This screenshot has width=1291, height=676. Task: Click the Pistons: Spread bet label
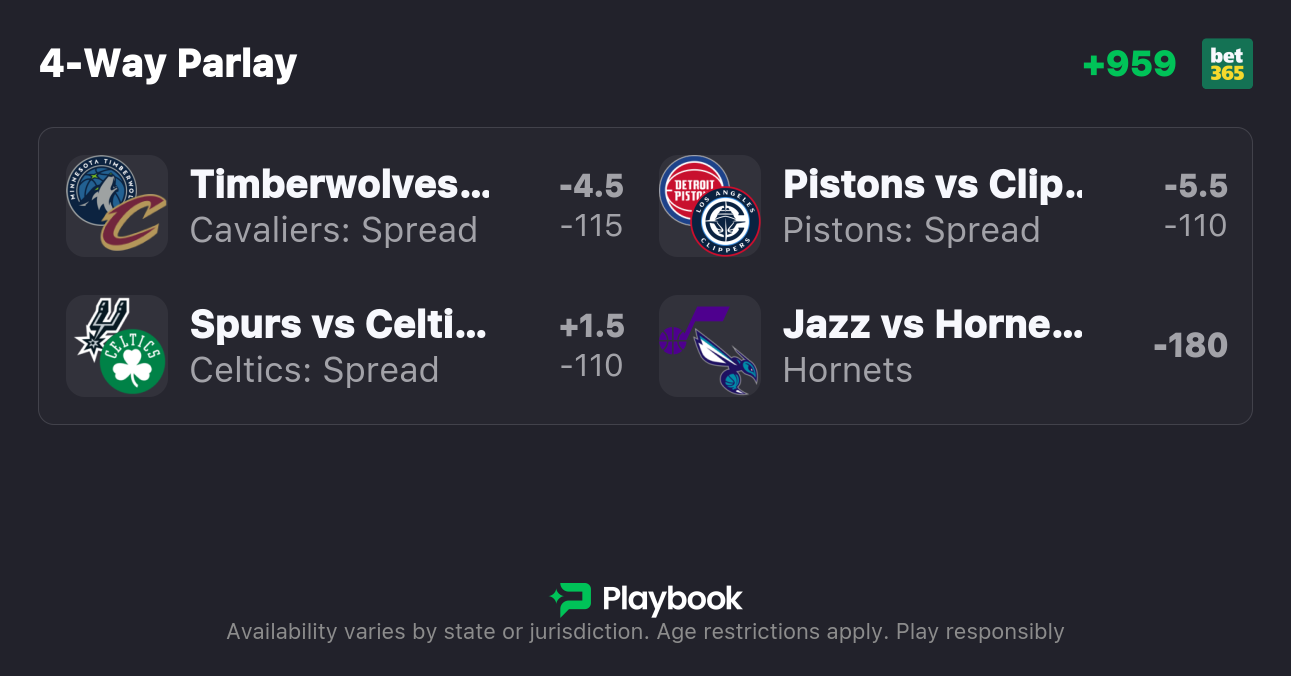pyautogui.click(x=911, y=231)
